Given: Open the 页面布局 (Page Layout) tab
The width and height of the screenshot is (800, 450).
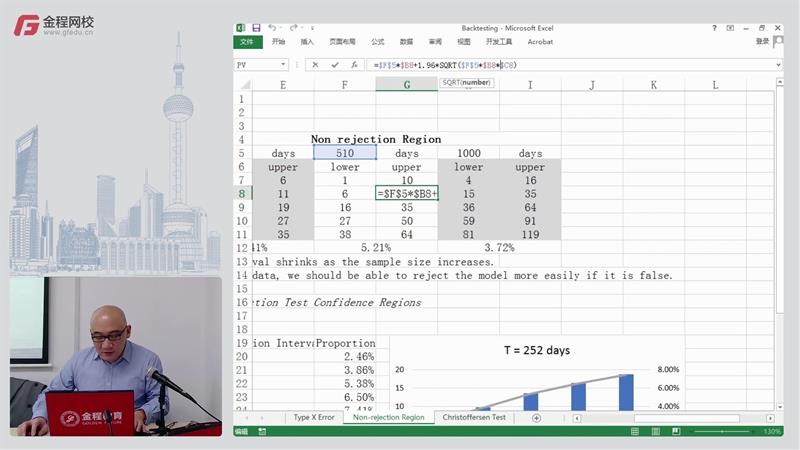Looking at the screenshot, I should [x=342, y=42].
